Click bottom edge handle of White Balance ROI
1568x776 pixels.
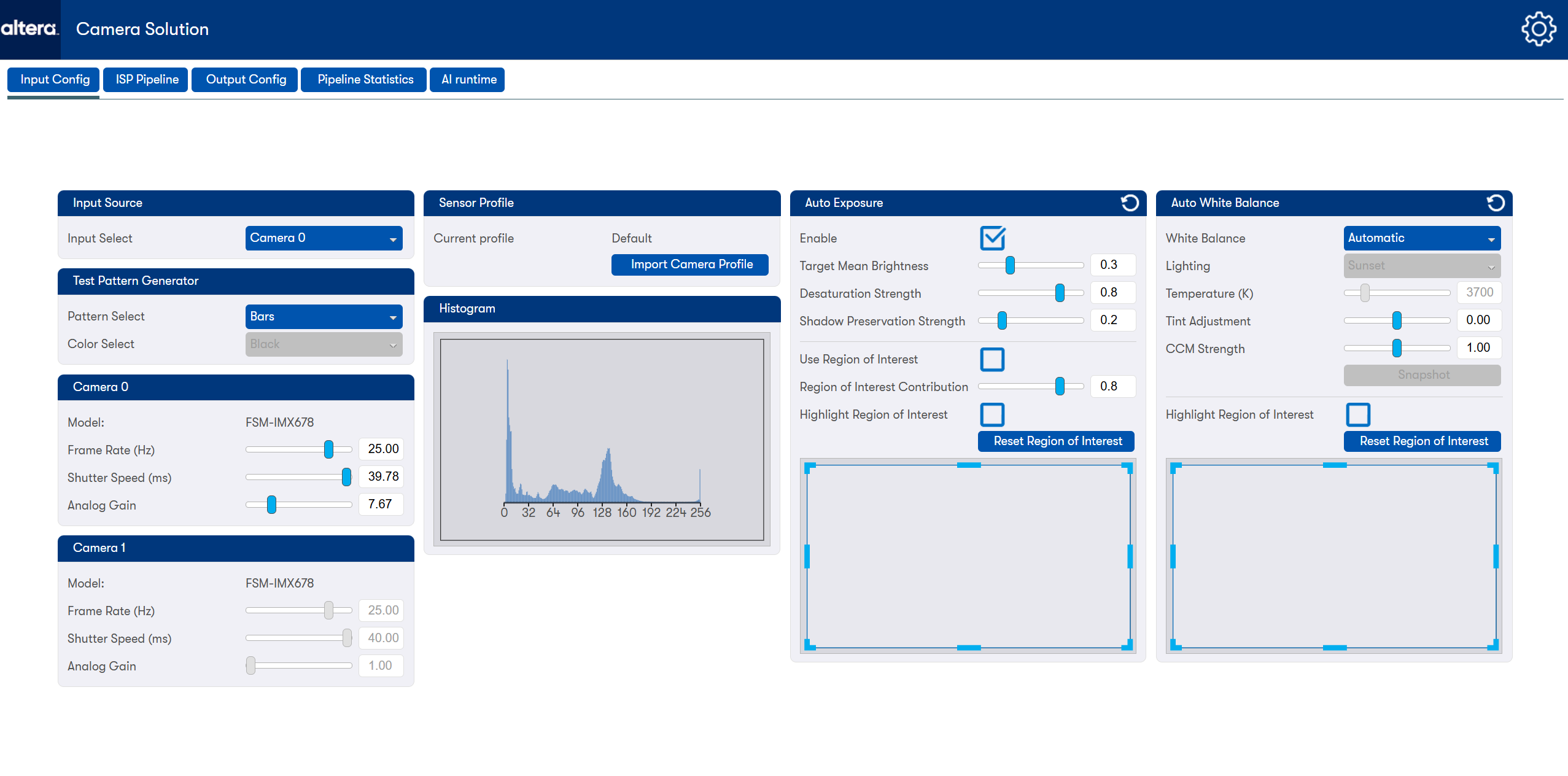[x=1334, y=647]
